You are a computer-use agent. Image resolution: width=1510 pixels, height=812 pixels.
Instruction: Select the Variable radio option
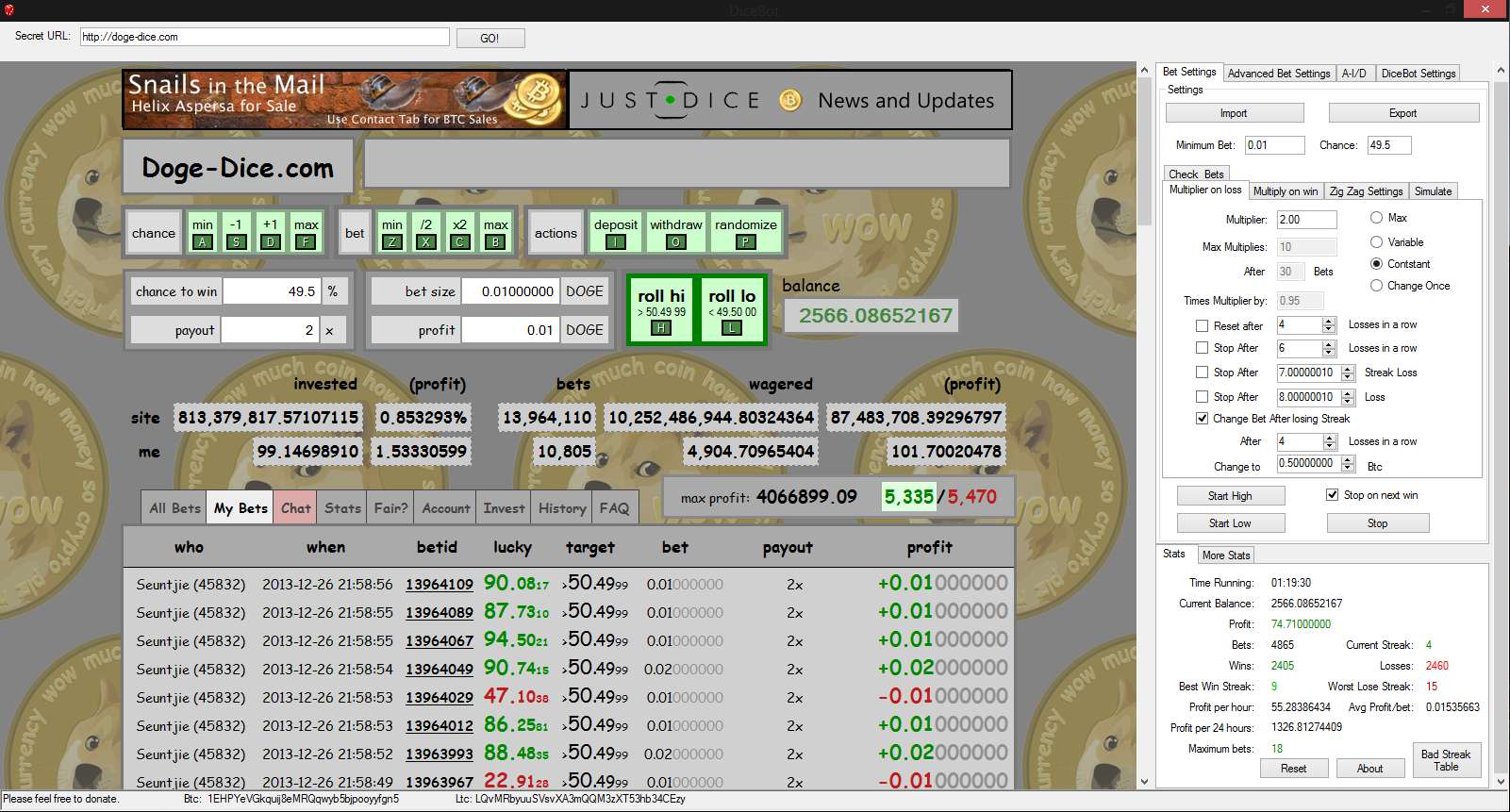pyautogui.click(x=1376, y=242)
